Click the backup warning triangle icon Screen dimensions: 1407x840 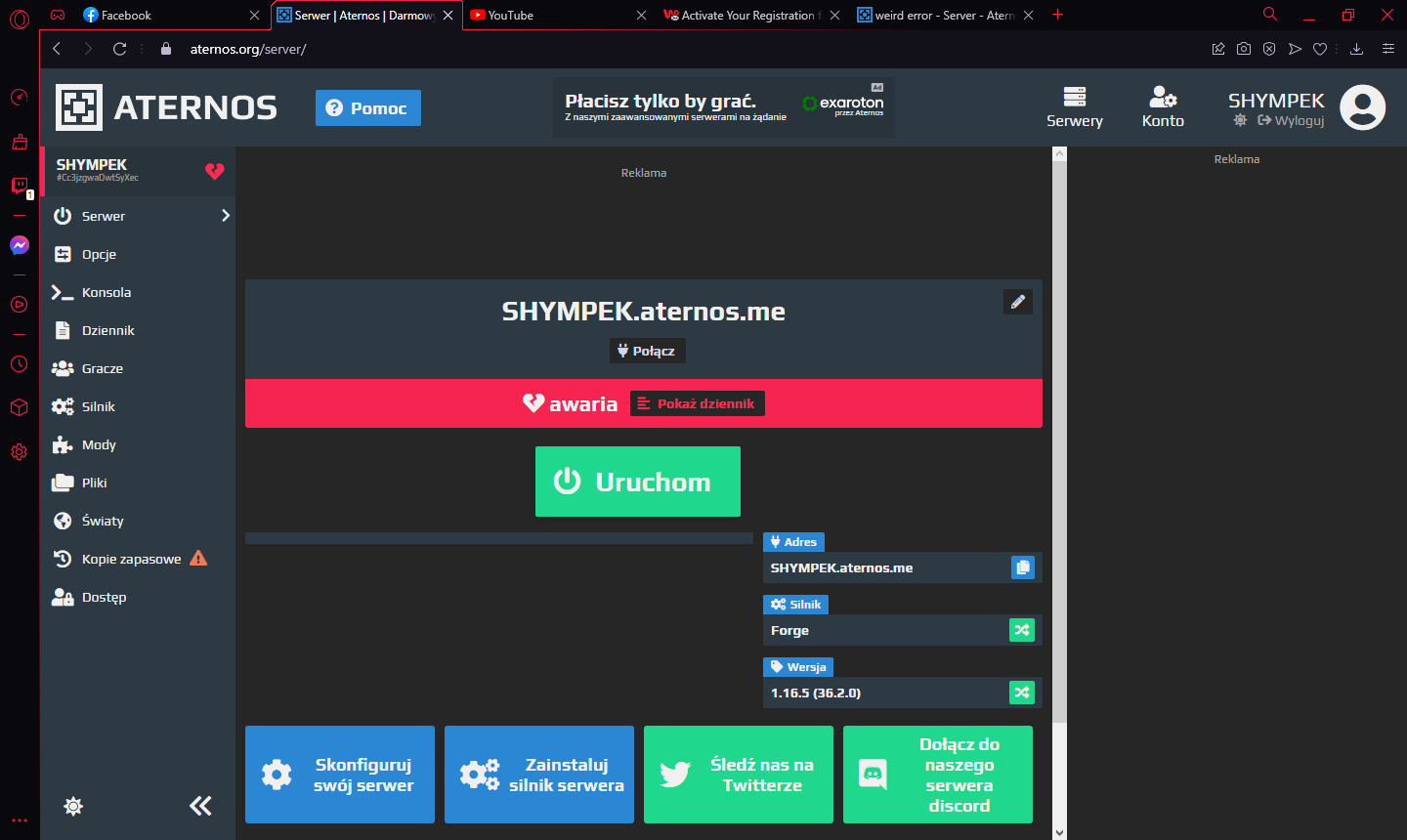tap(198, 558)
